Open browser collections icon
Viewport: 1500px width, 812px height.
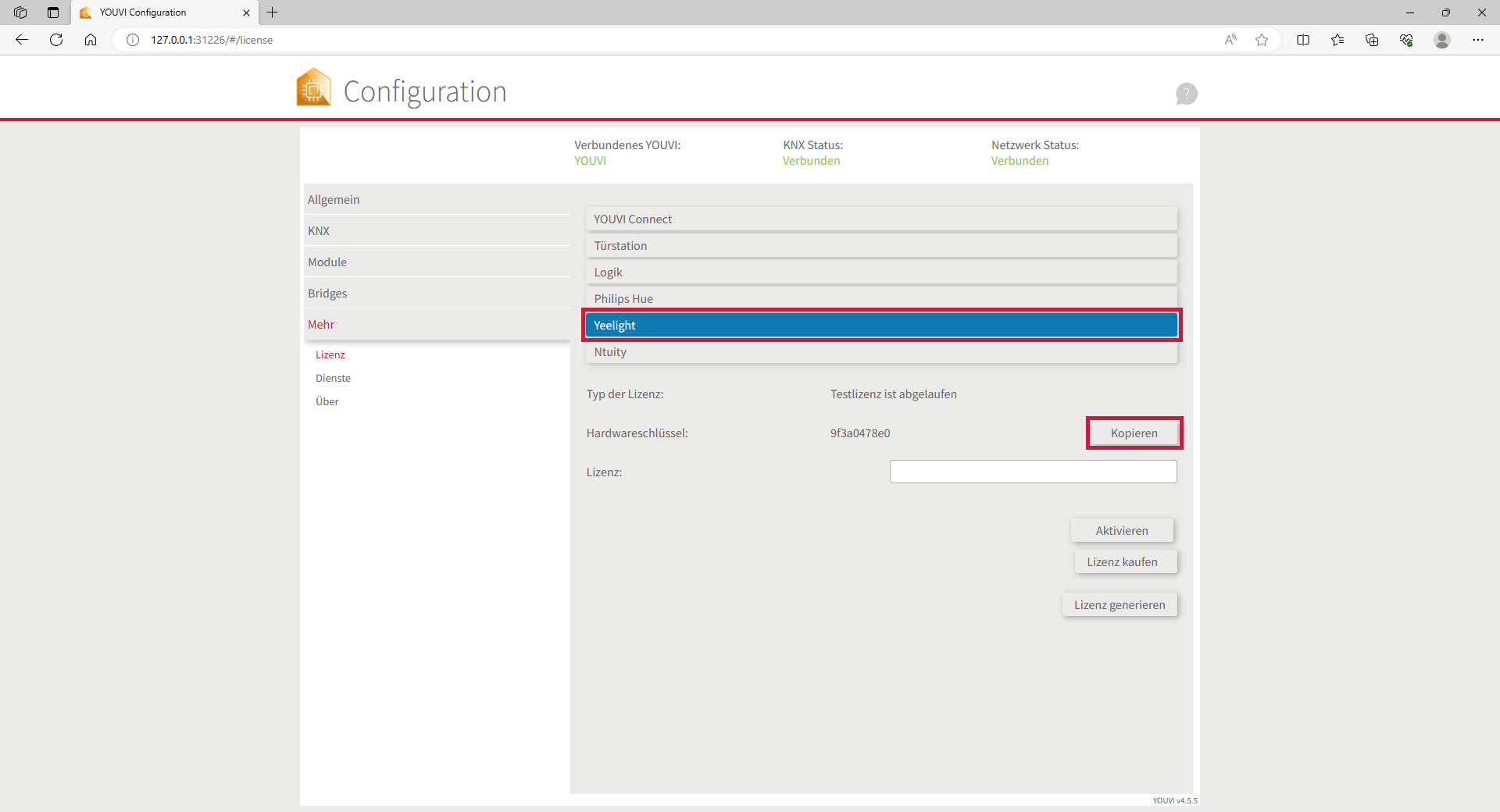click(x=1372, y=40)
